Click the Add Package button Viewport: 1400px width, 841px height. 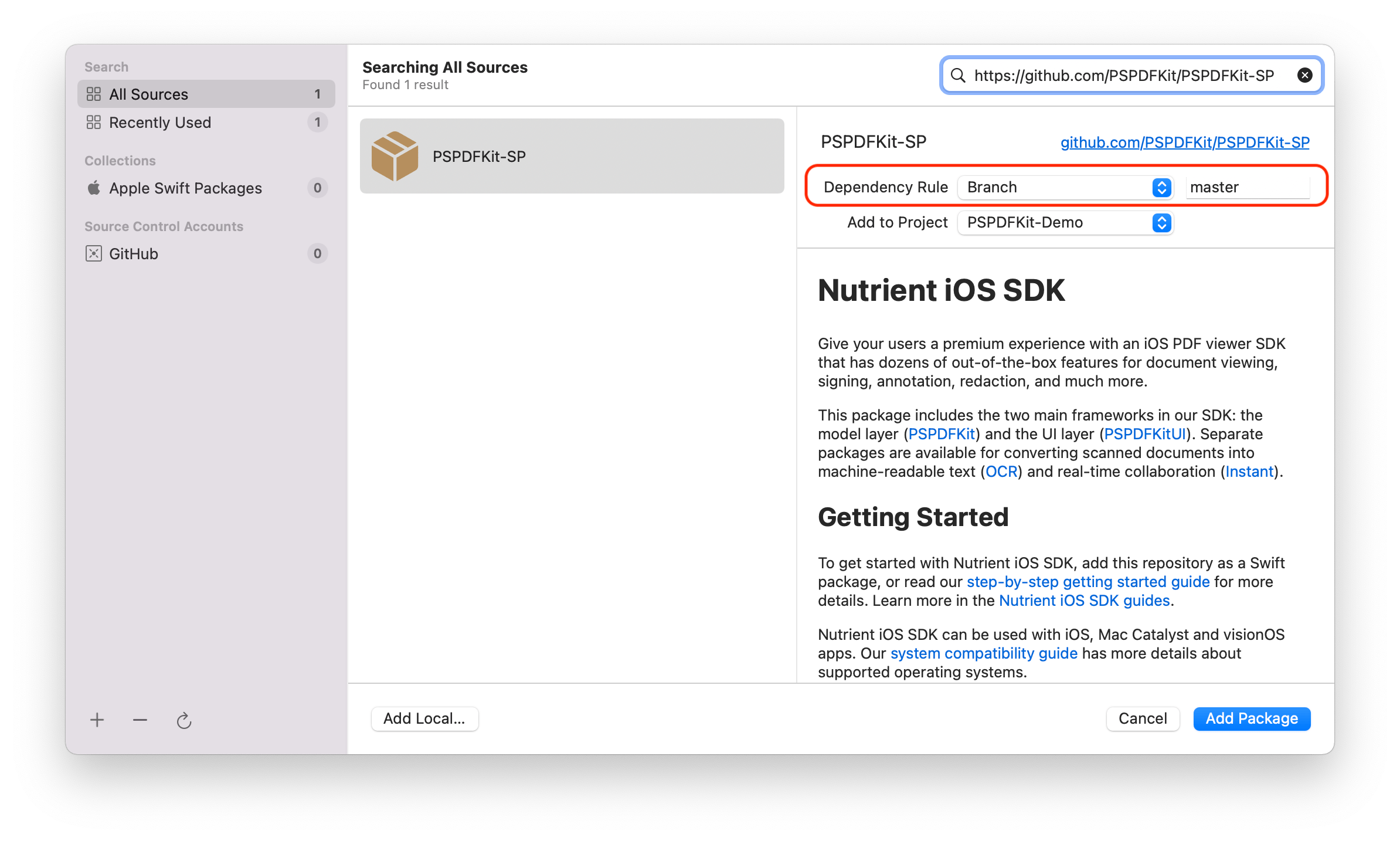1252,718
